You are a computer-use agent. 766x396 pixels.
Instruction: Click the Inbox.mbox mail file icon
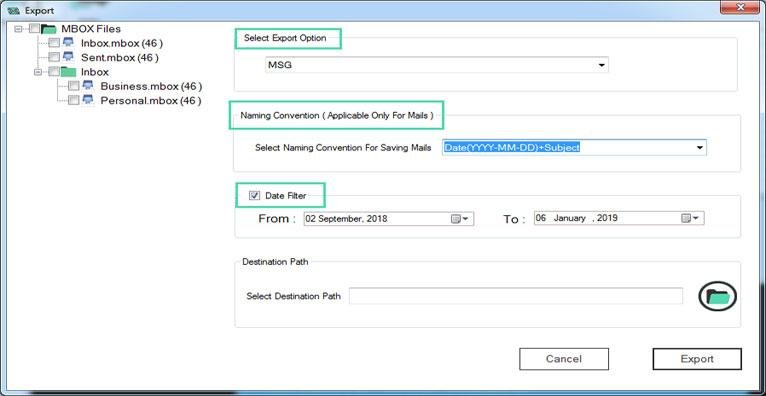pos(68,43)
